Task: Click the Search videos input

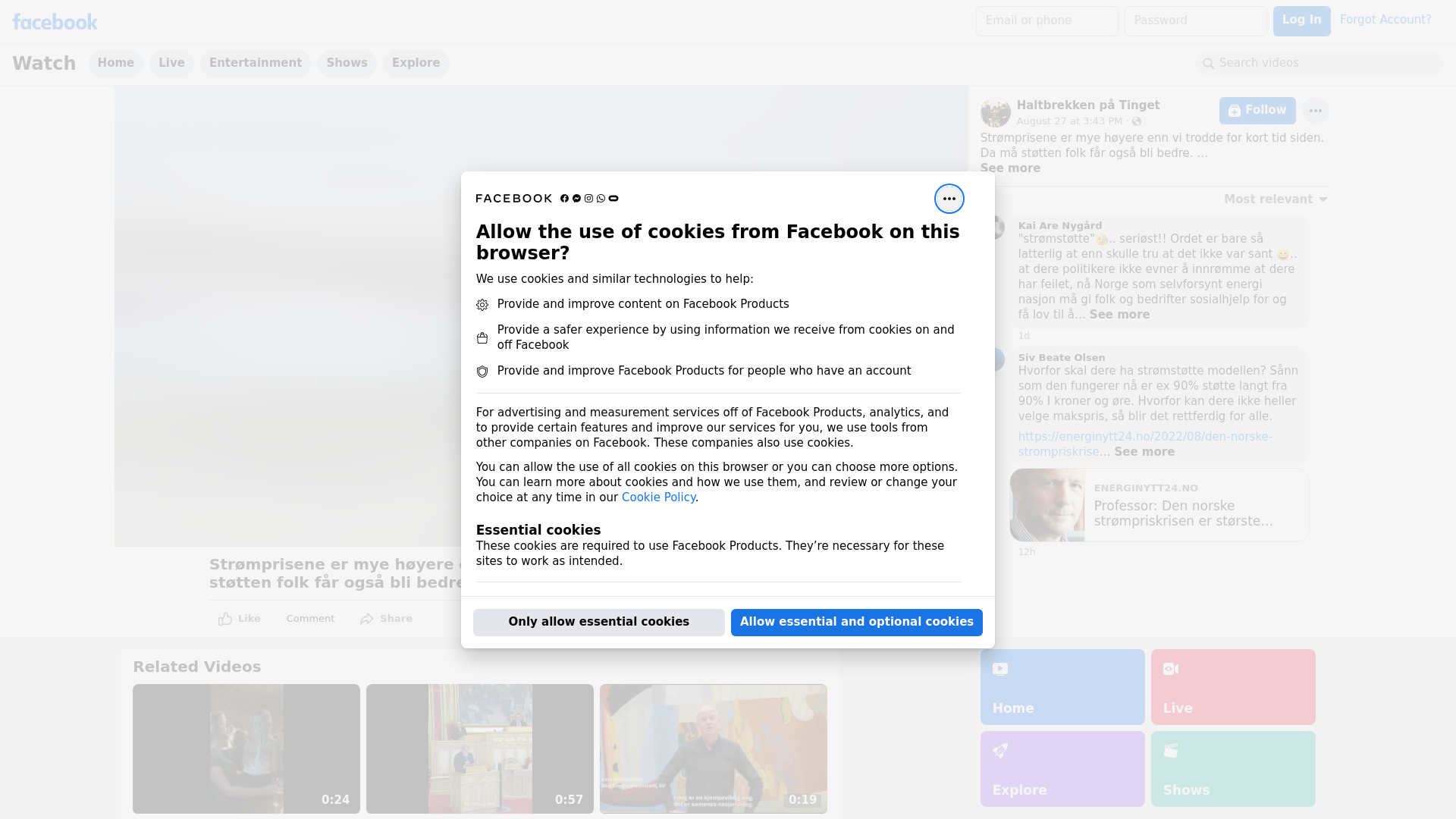Action: [x=1319, y=64]
